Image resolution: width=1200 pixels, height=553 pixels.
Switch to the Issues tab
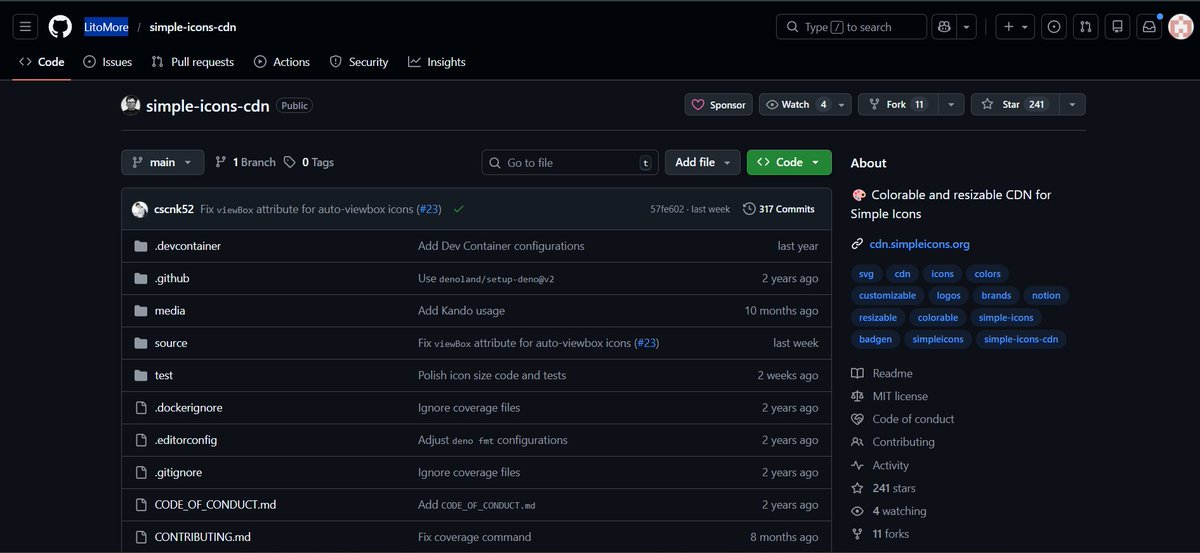tap(108, 62)
